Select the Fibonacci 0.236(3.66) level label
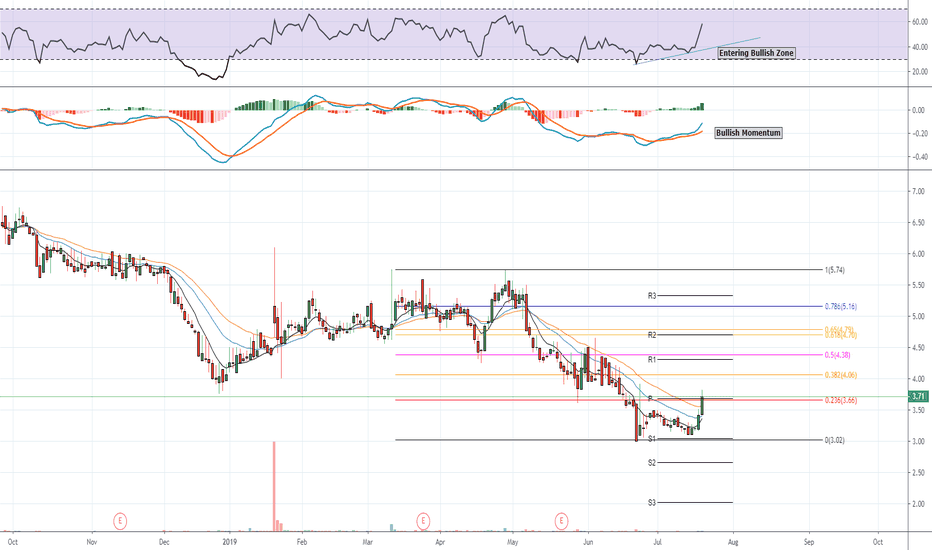This screenshot has width=932, height=550. click(x=840, y=400)
